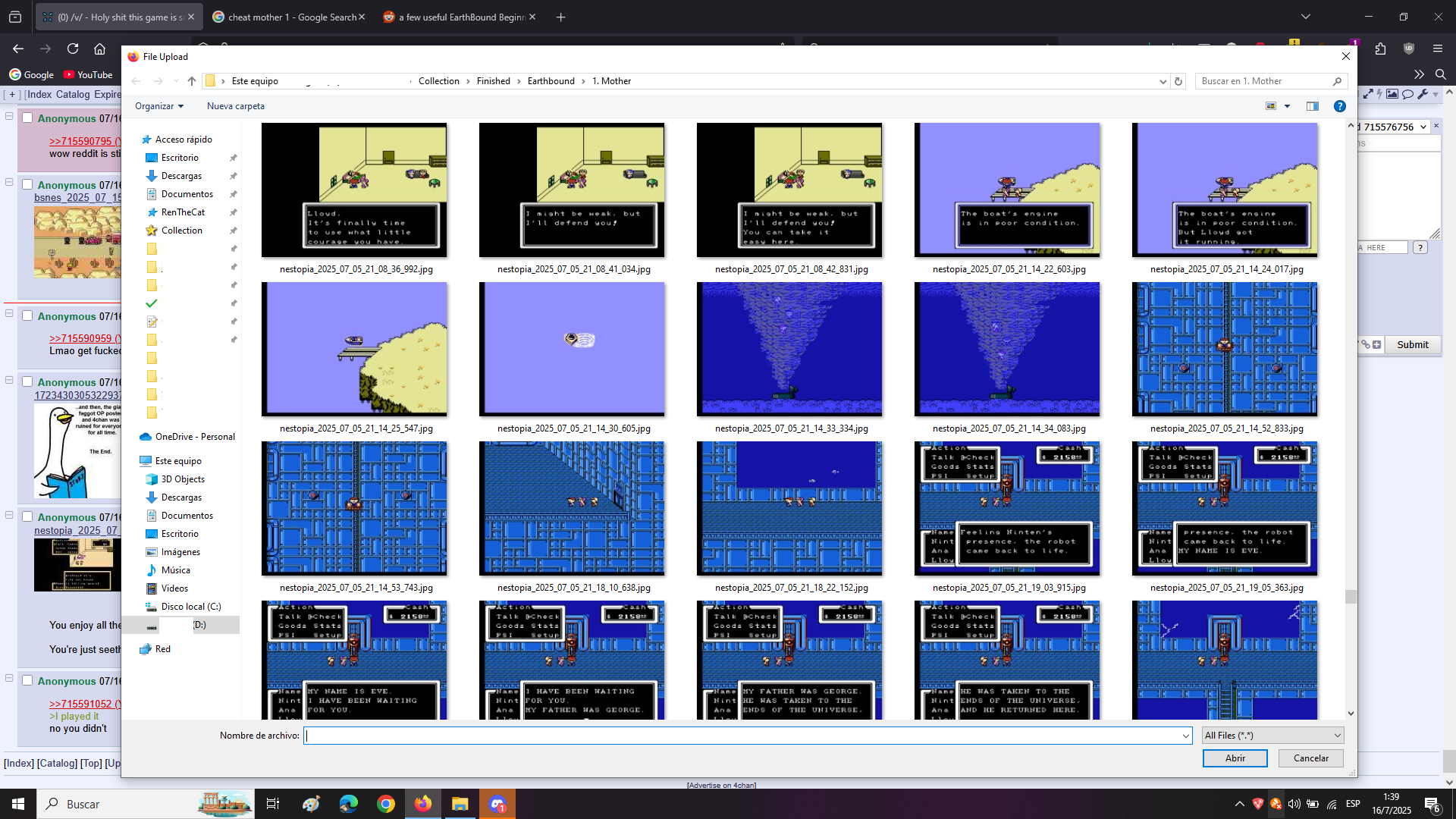Open Música folder in sidebar
This screenshot has width=1456, height=819.
(175, 570)
